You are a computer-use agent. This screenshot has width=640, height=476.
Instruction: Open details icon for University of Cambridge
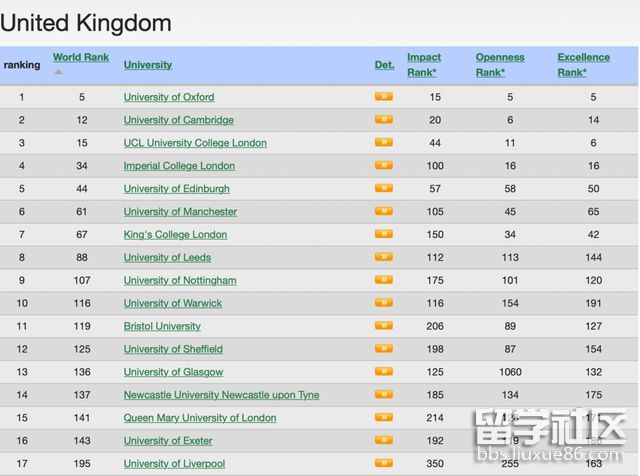pyautogui.click(x=384, y=119)
